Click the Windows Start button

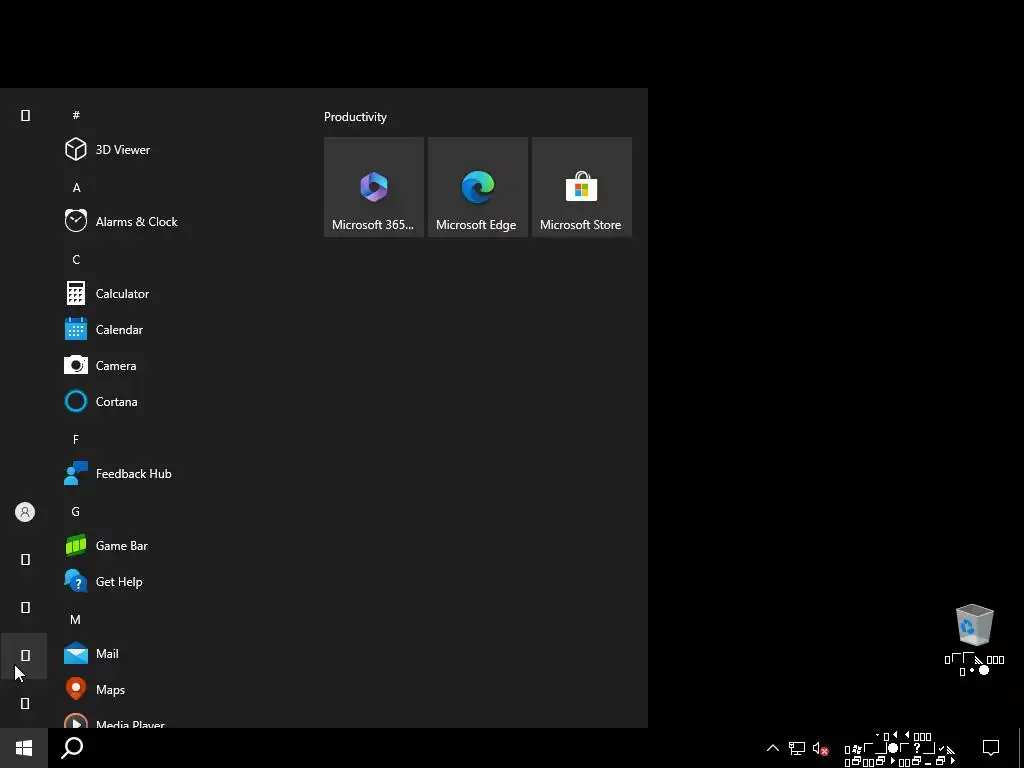24,748
